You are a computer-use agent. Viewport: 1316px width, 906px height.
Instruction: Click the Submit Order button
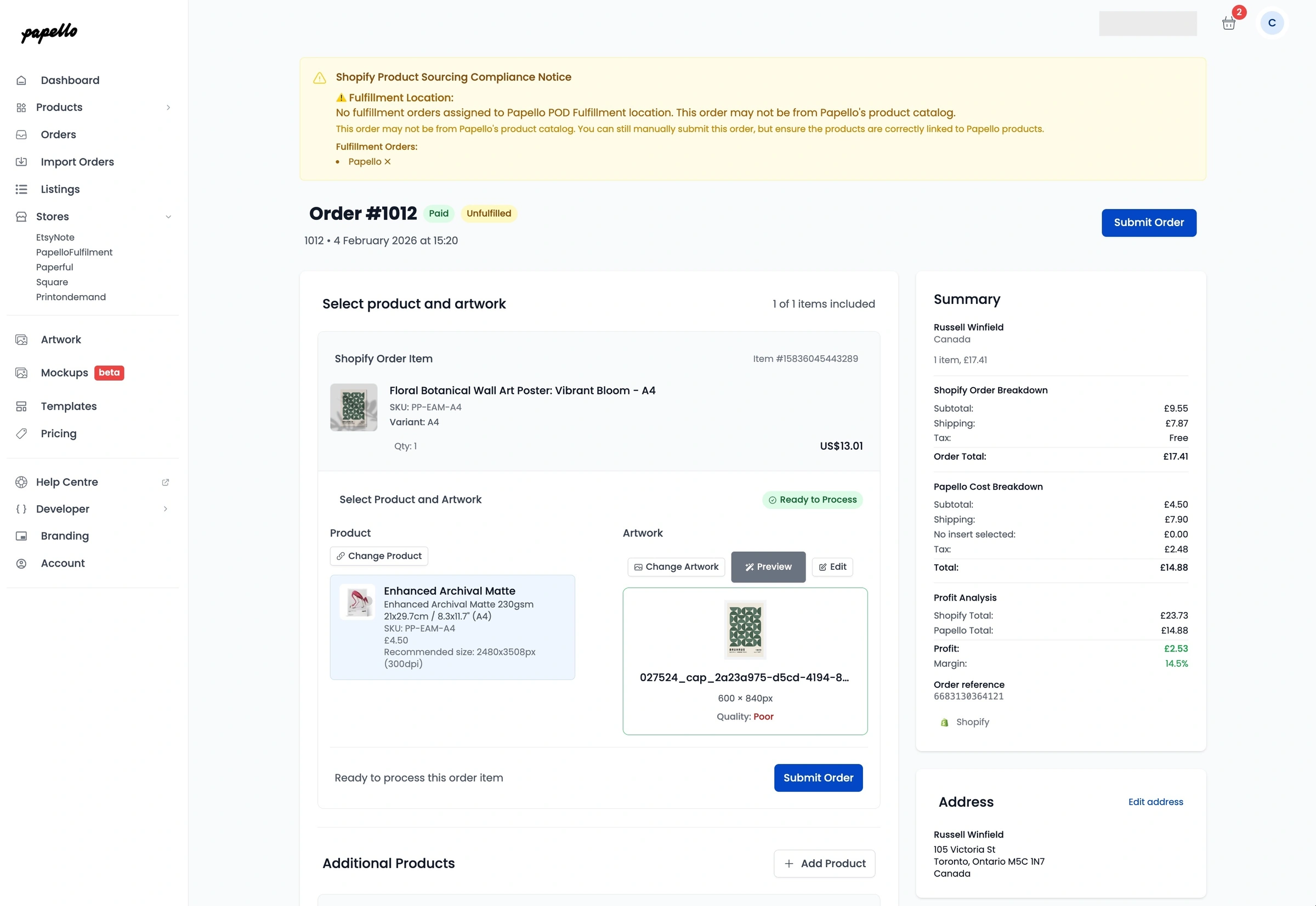pos(1149,223)
